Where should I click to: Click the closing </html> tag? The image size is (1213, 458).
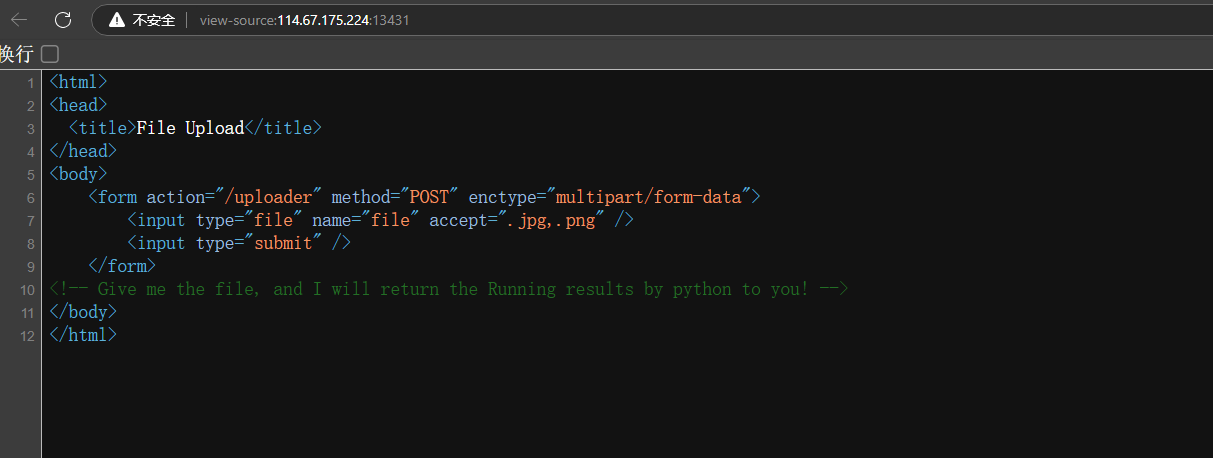tap(83, 335)
